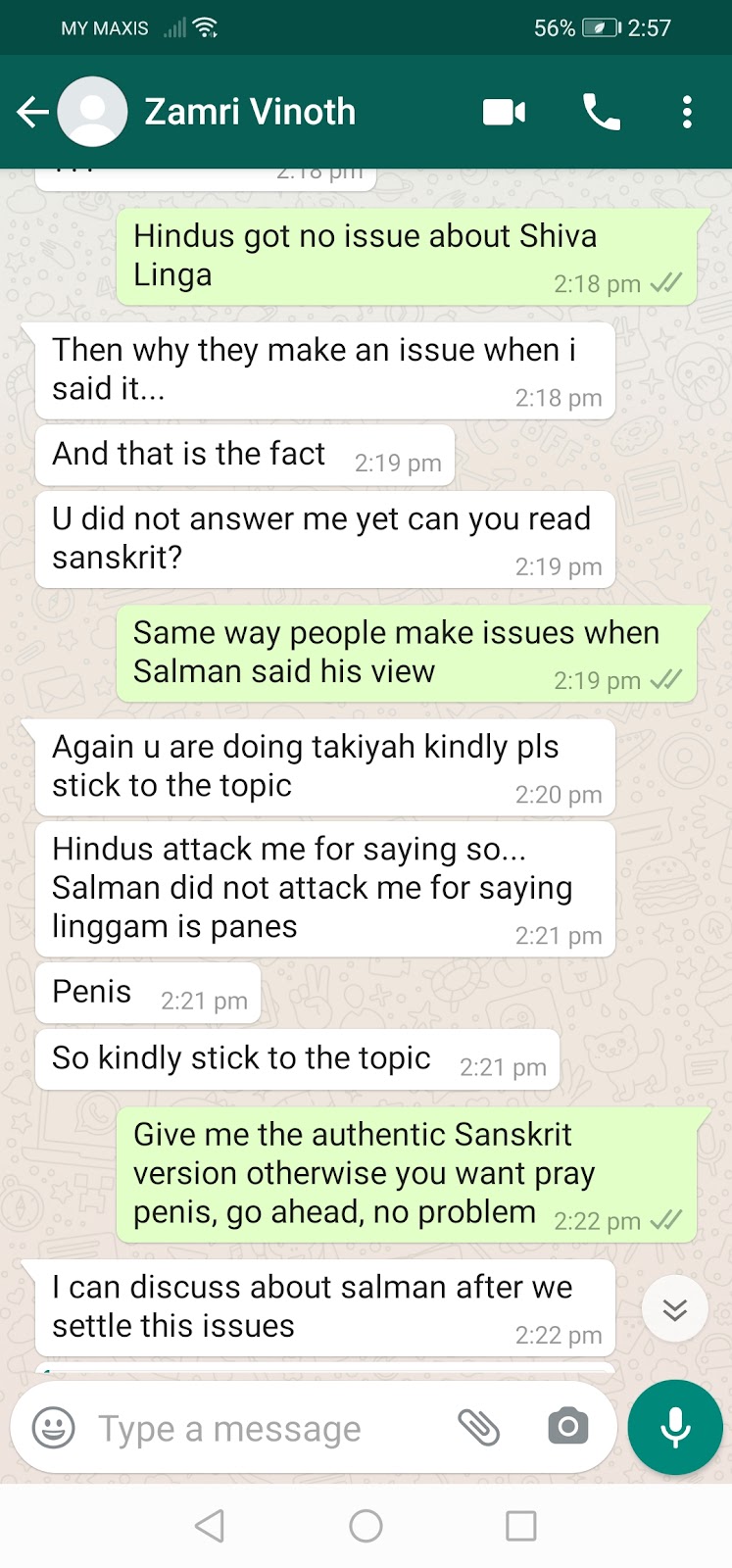Image resolution: width=732 pixels, height=1568 pixels.
Task: Select the single-word 'Penis' message bubble
Action: (x=148, y=993)
